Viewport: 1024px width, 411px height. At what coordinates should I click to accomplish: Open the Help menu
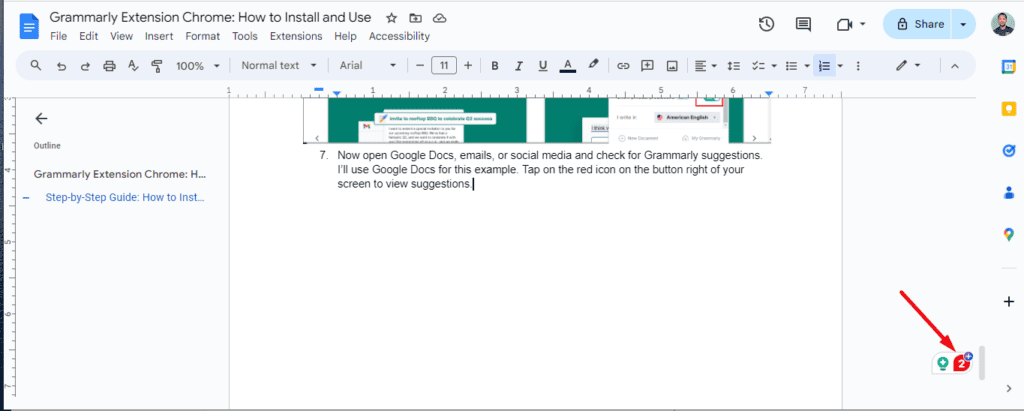(x=345, y=37)
